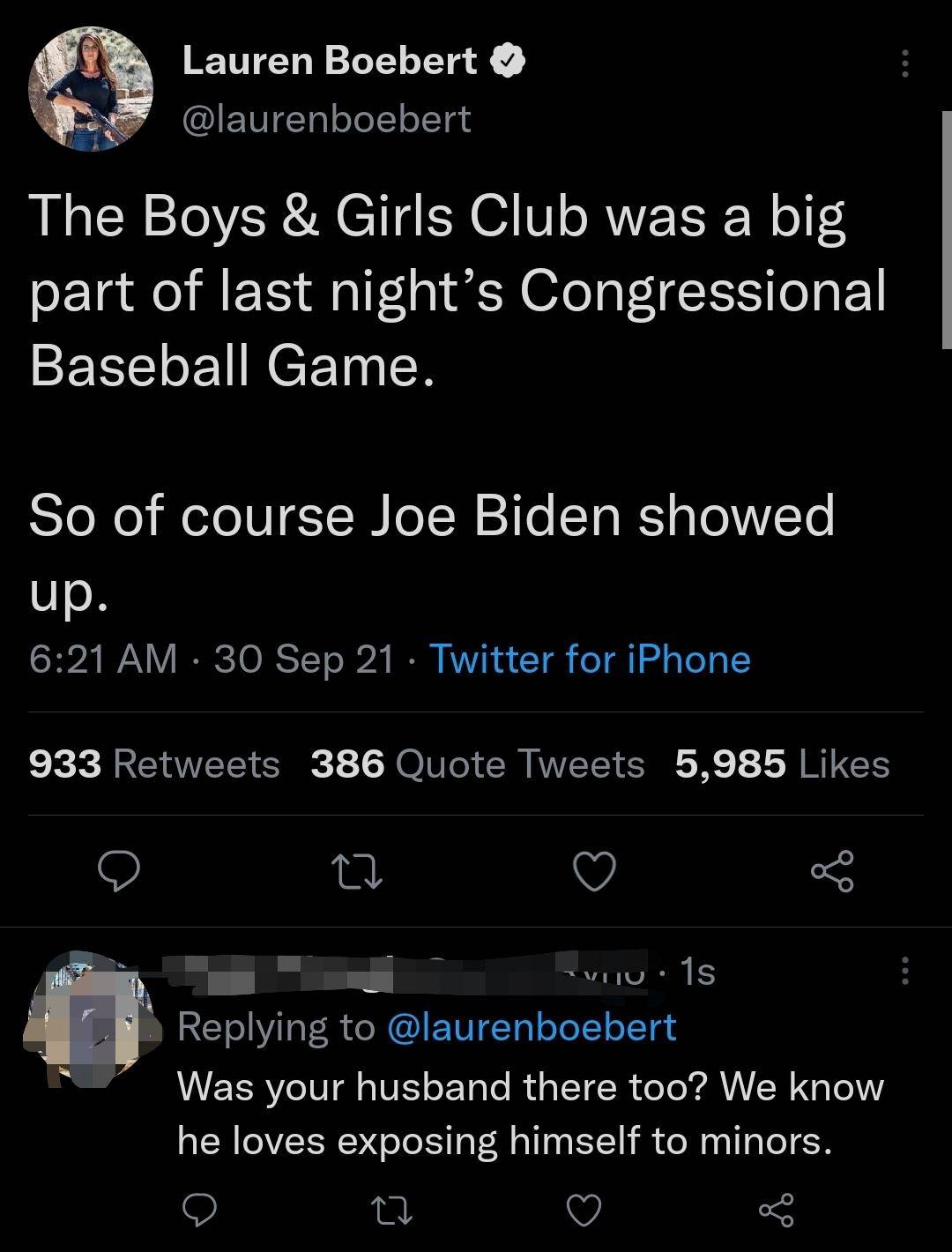View the 933 Retweets list
This screenshot has height=1252, width=952.
(154, 764)
